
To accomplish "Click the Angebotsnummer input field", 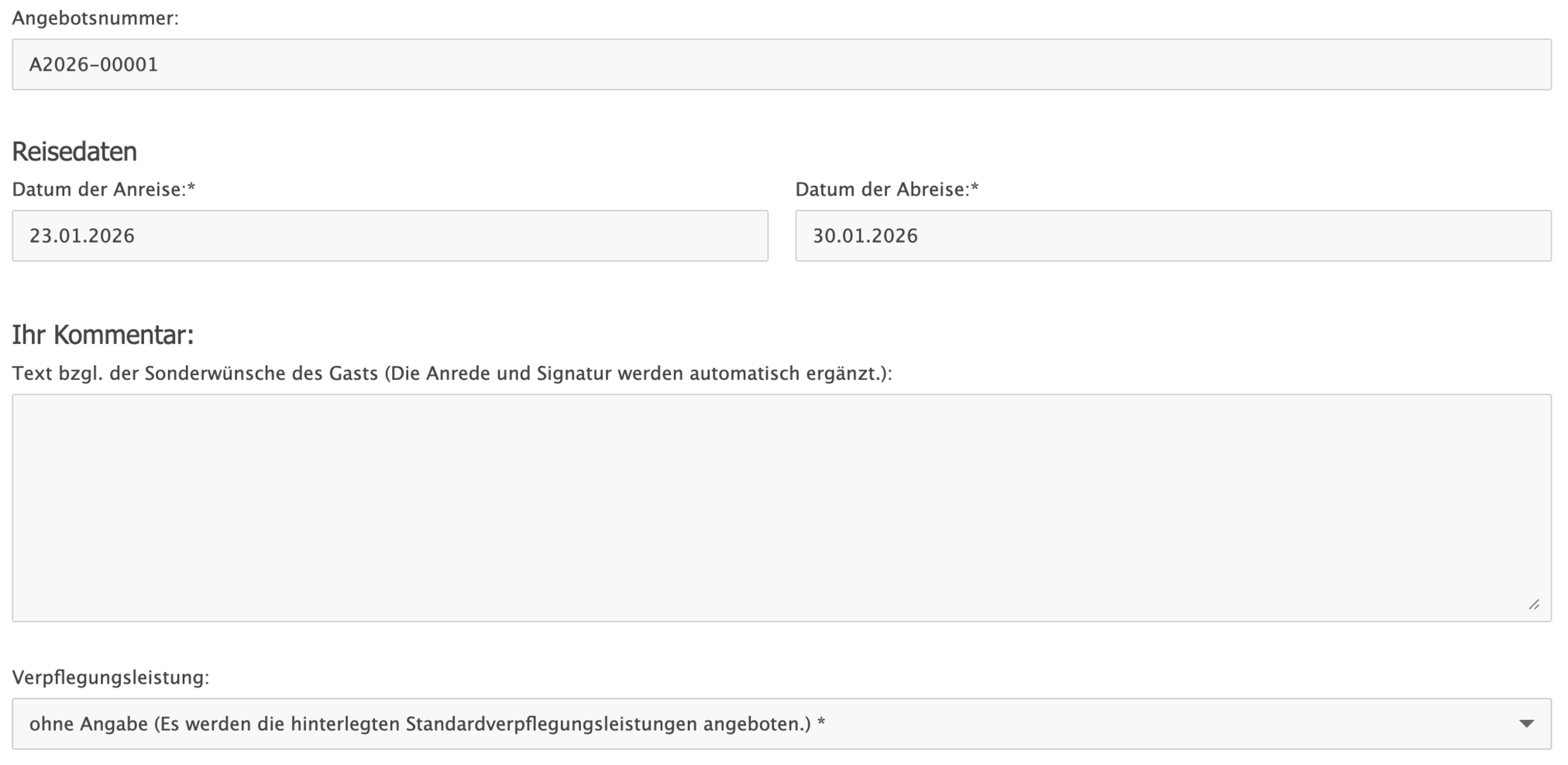I will coord(781,64).
